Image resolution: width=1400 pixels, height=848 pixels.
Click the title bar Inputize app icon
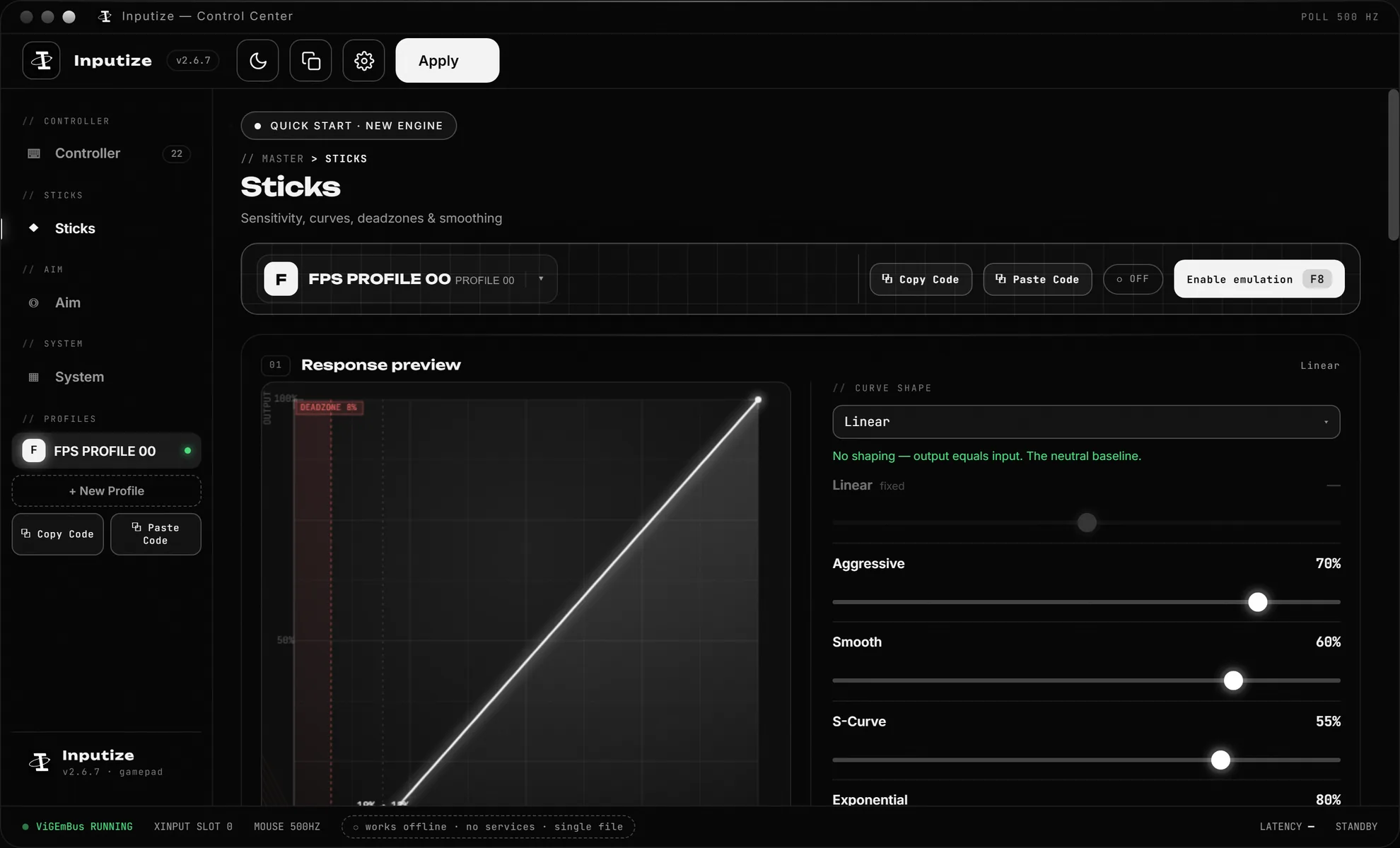tap(105, 16)
